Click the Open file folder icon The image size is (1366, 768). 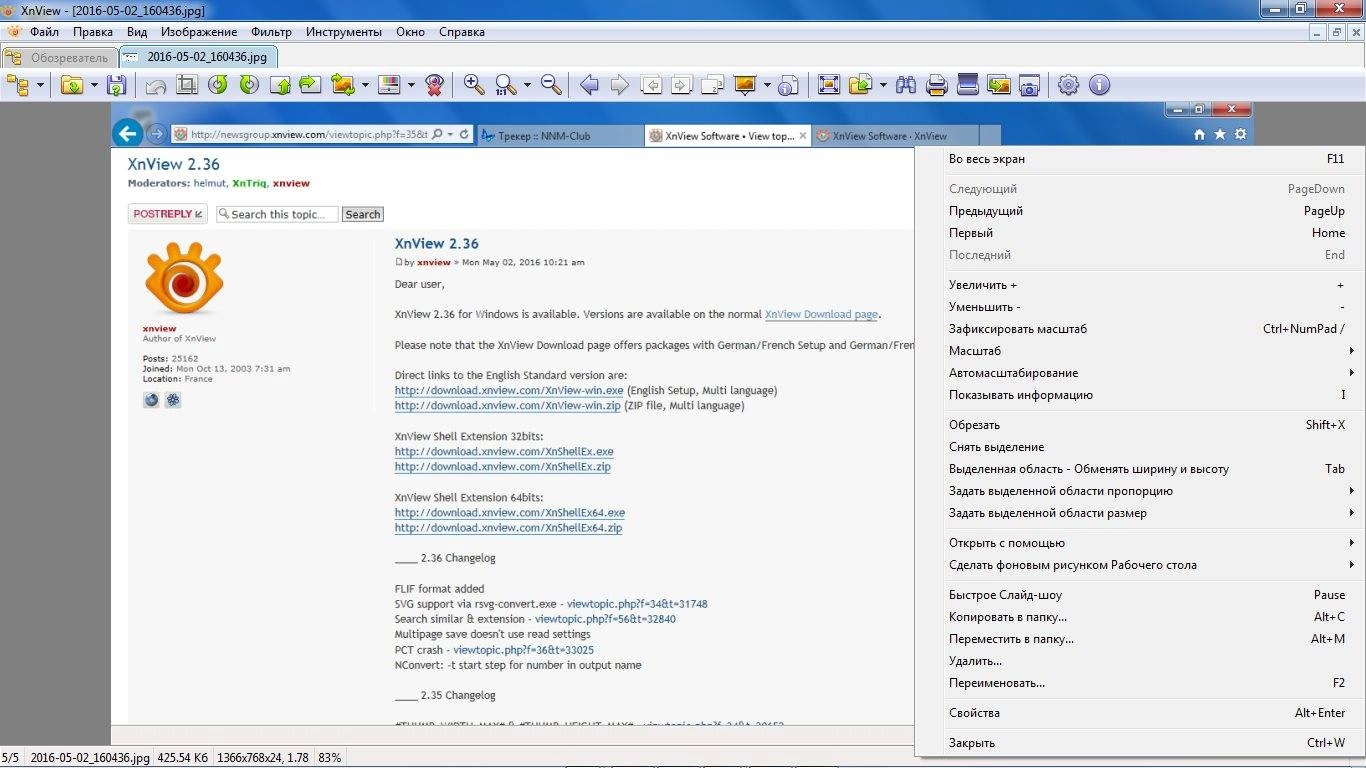click(71, 86)
